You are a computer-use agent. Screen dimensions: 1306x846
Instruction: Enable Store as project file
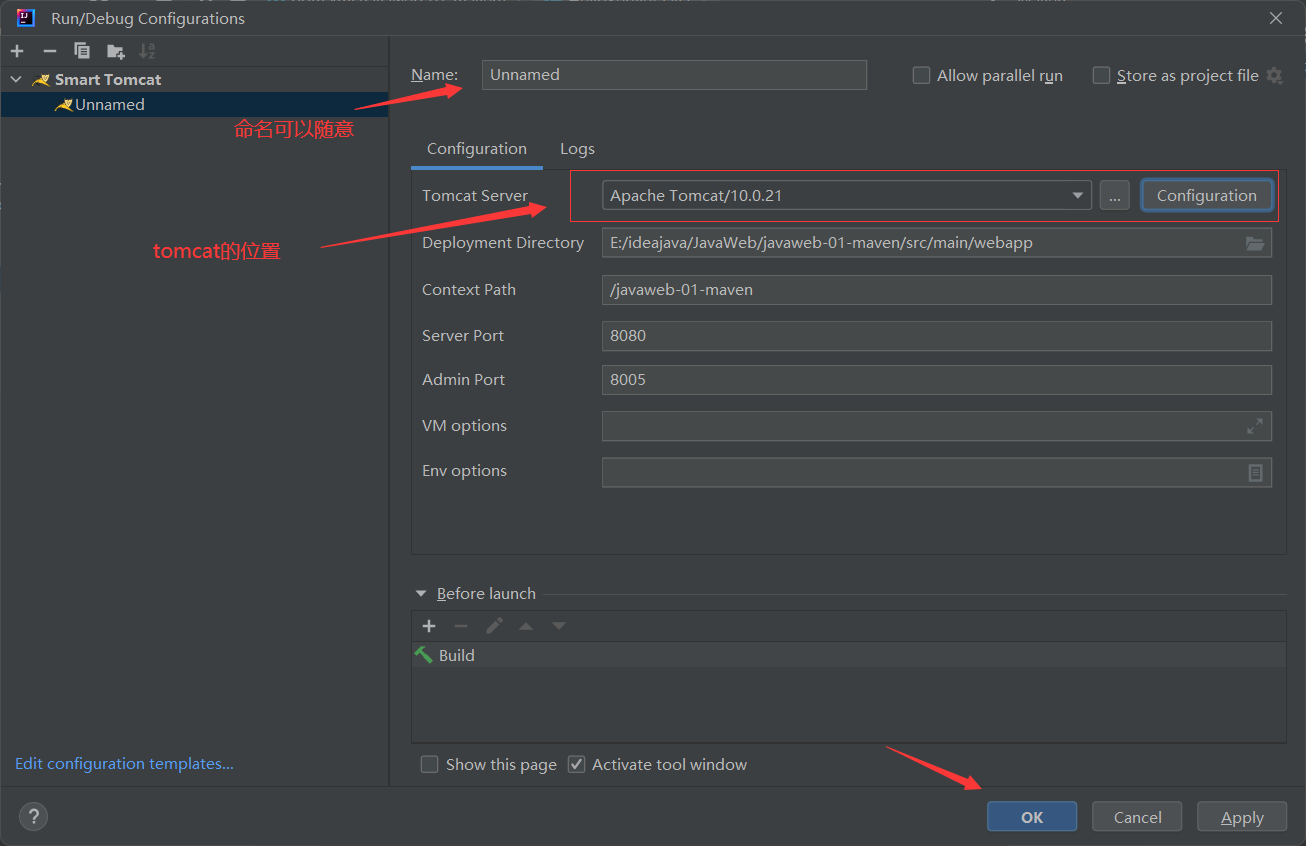[x=1101, y=75]
